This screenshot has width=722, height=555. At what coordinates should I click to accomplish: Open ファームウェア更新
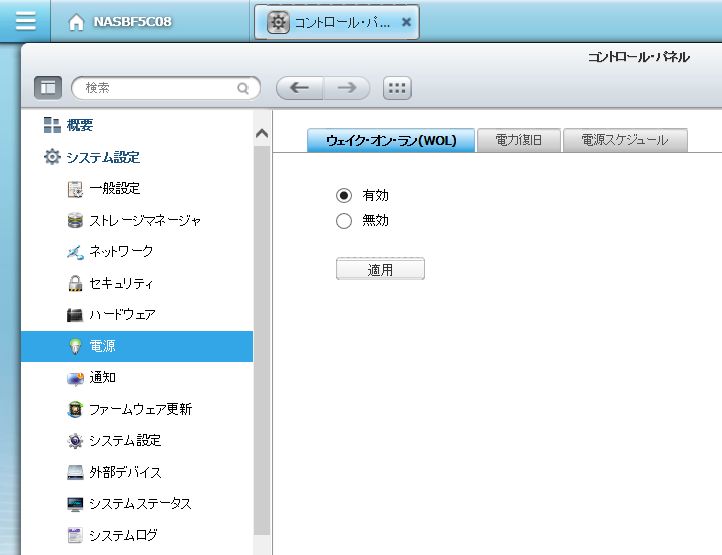tap(140, 409)
